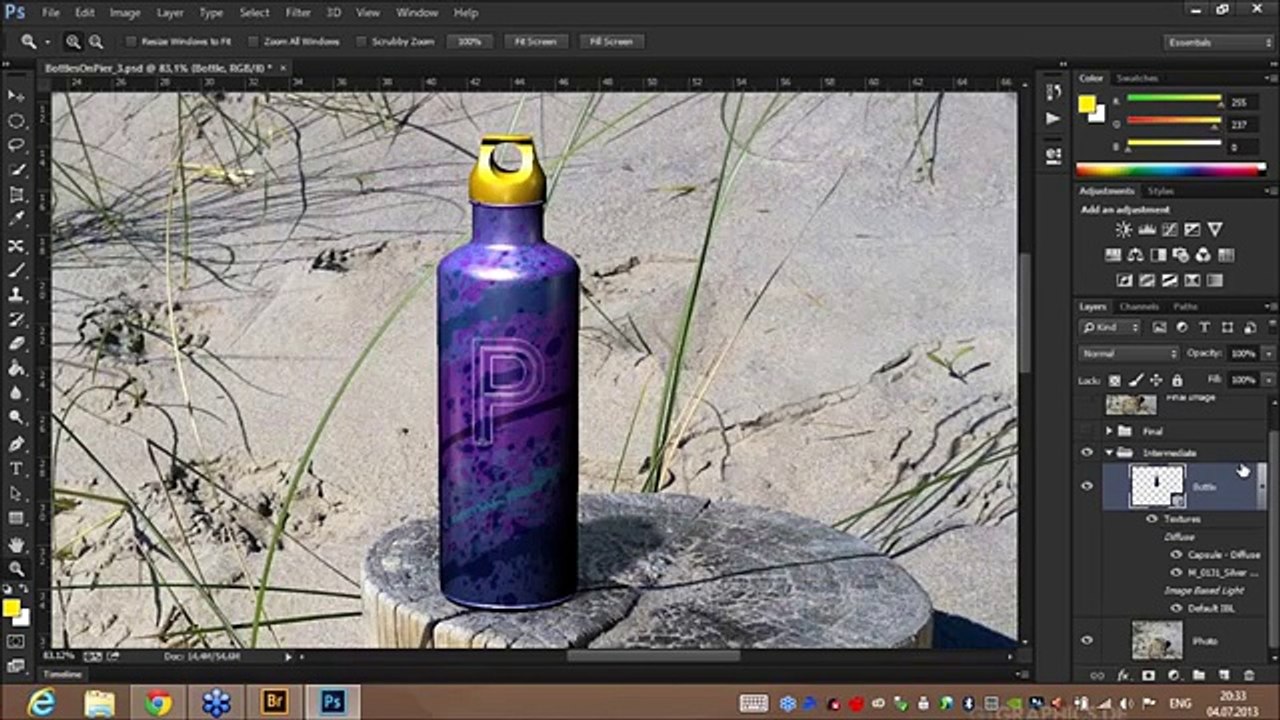This screenshot has height=720, width=1280.
Task: Toggle the Scrubby Zoom checkbox
Action: pyautogui.click(x=362, y=42)
